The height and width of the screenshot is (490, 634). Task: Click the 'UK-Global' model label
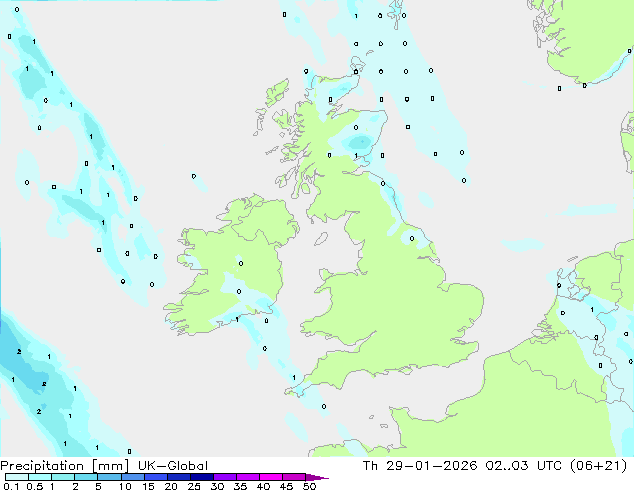click(x=173, y=466)
